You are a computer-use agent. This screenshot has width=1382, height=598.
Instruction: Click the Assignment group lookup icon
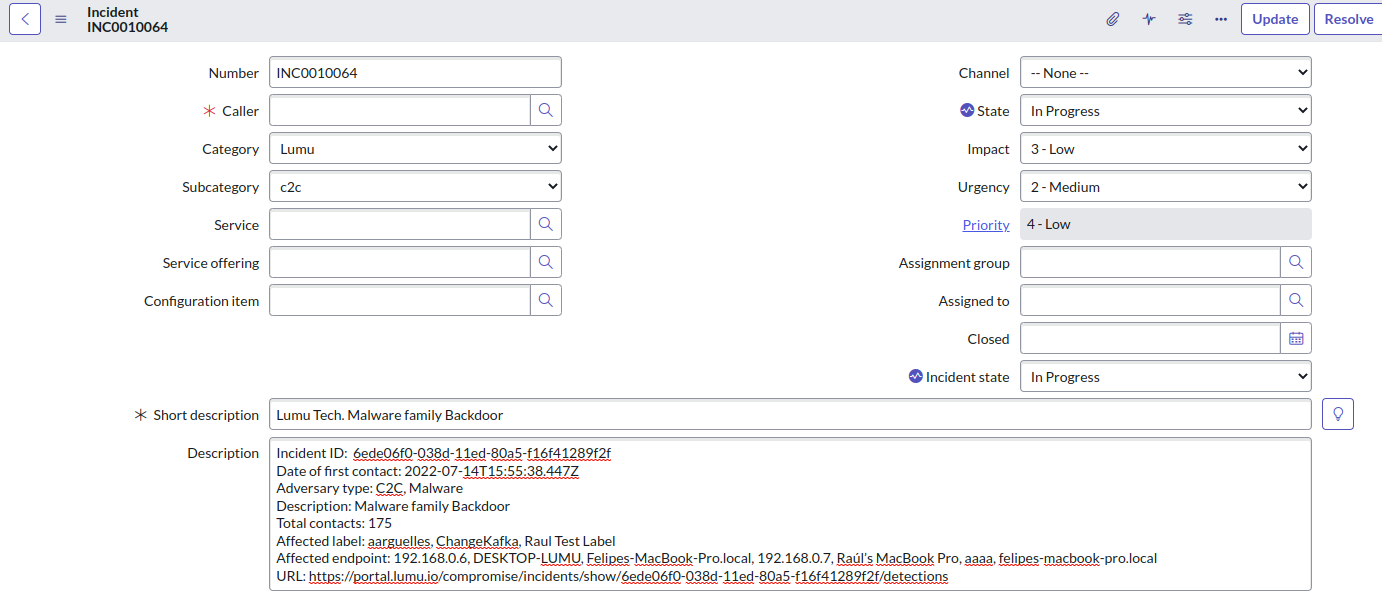[x=1296, y=263]
